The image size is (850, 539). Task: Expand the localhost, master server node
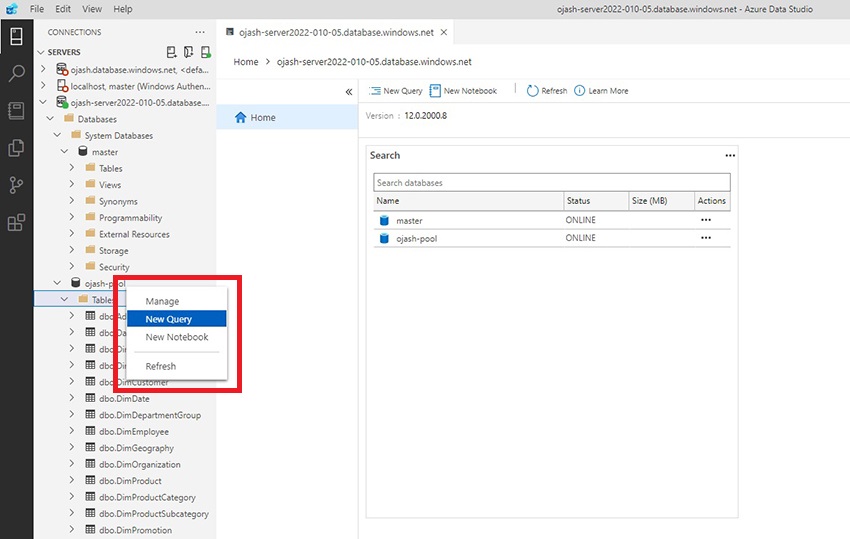(43, 85)
